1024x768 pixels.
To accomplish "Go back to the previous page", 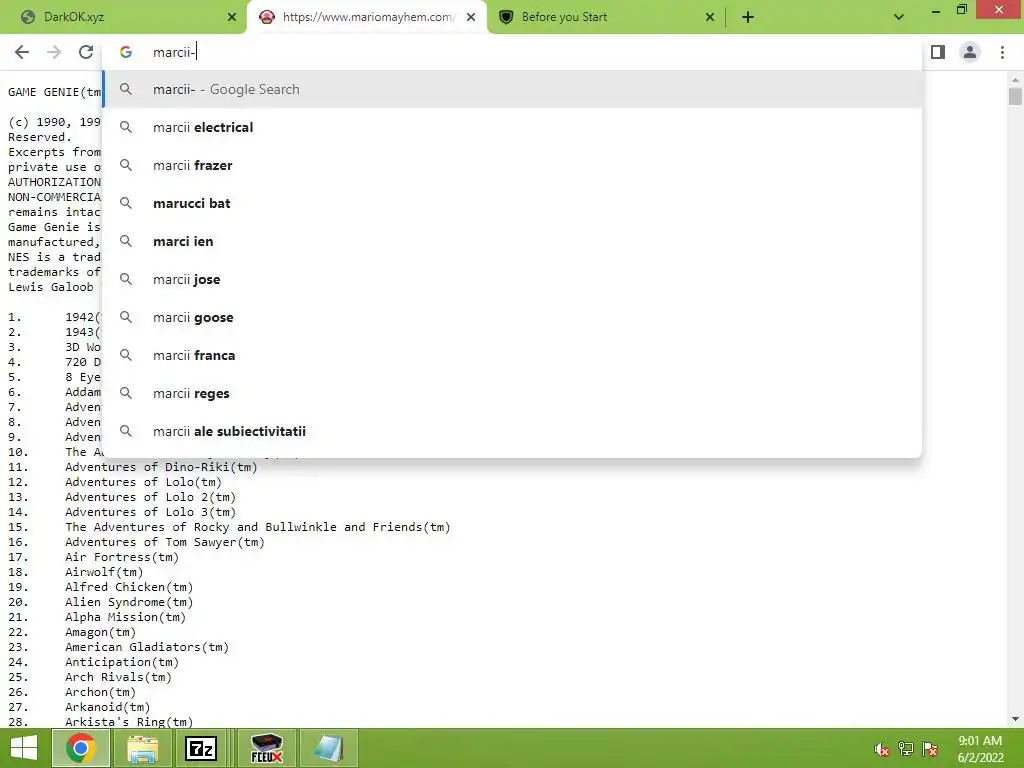I will coord(22,52).
